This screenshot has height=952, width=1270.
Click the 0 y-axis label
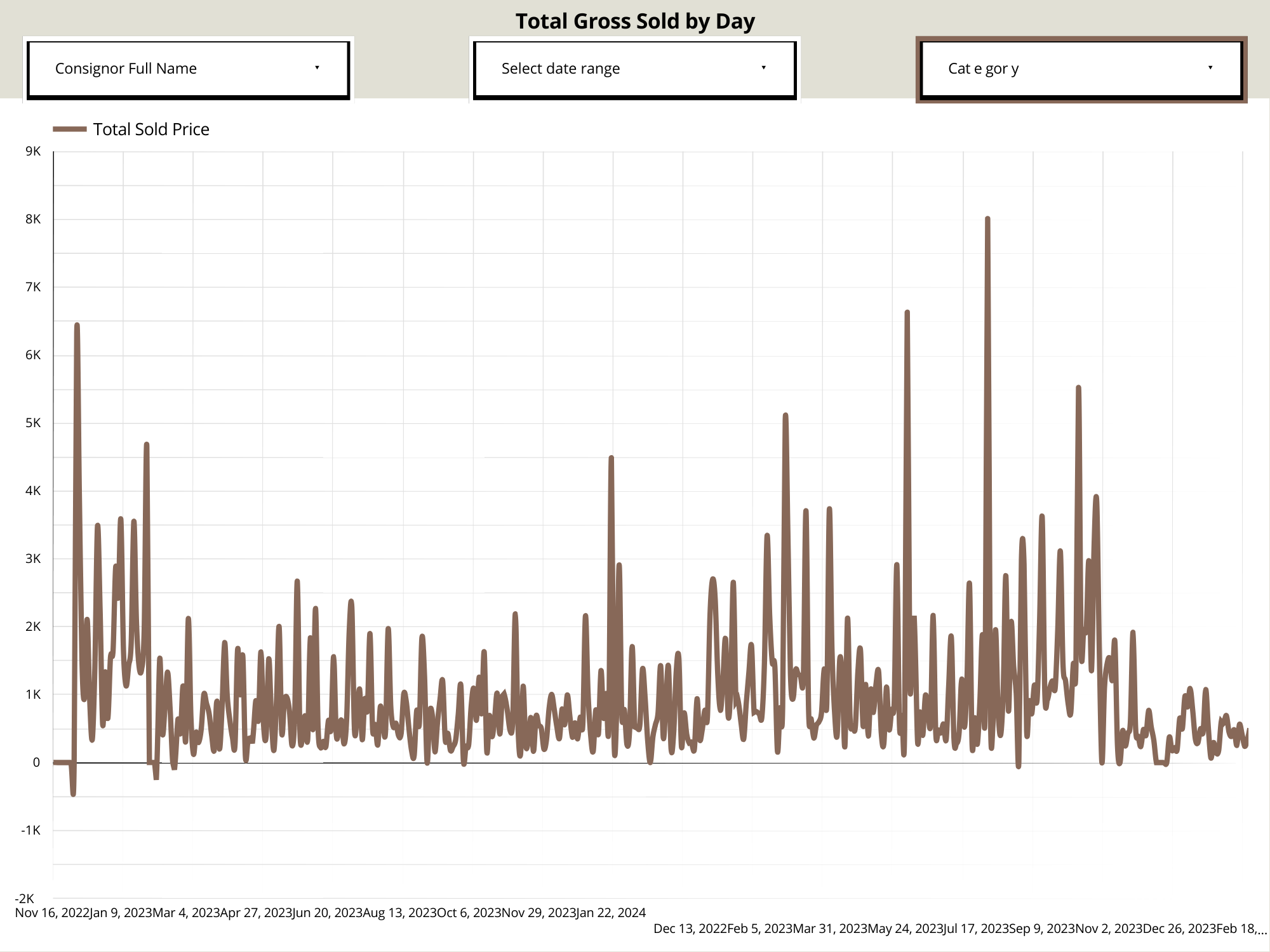pyautogui.click(x=36, y=762)
